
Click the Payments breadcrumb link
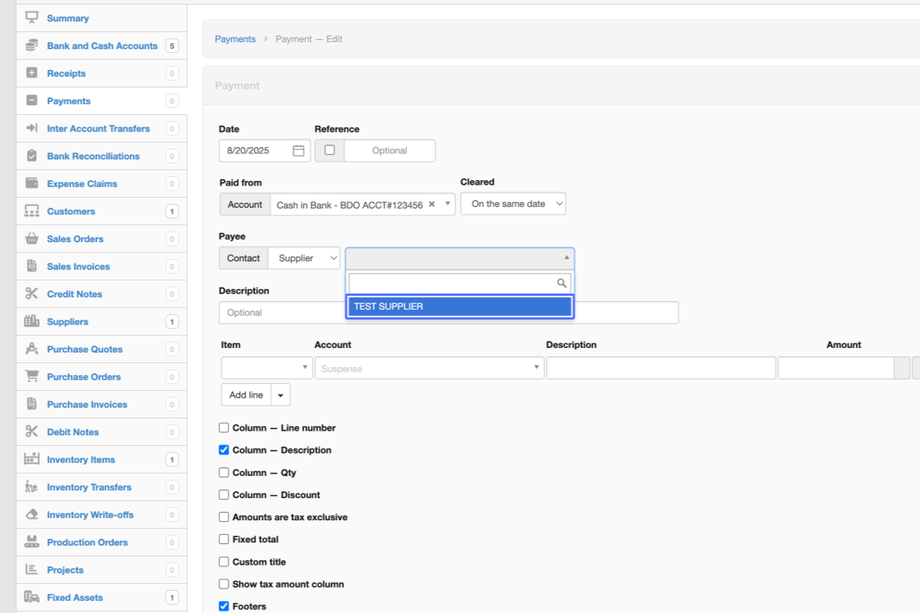point(235,39)
